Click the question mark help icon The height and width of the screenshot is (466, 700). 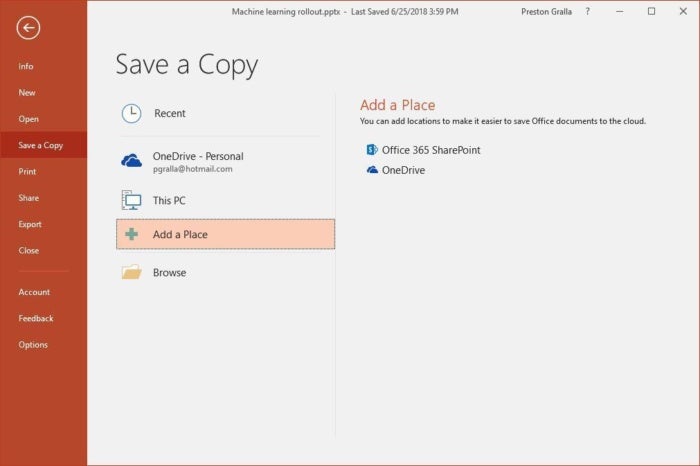pyautogui.click(x=588, y=12)
